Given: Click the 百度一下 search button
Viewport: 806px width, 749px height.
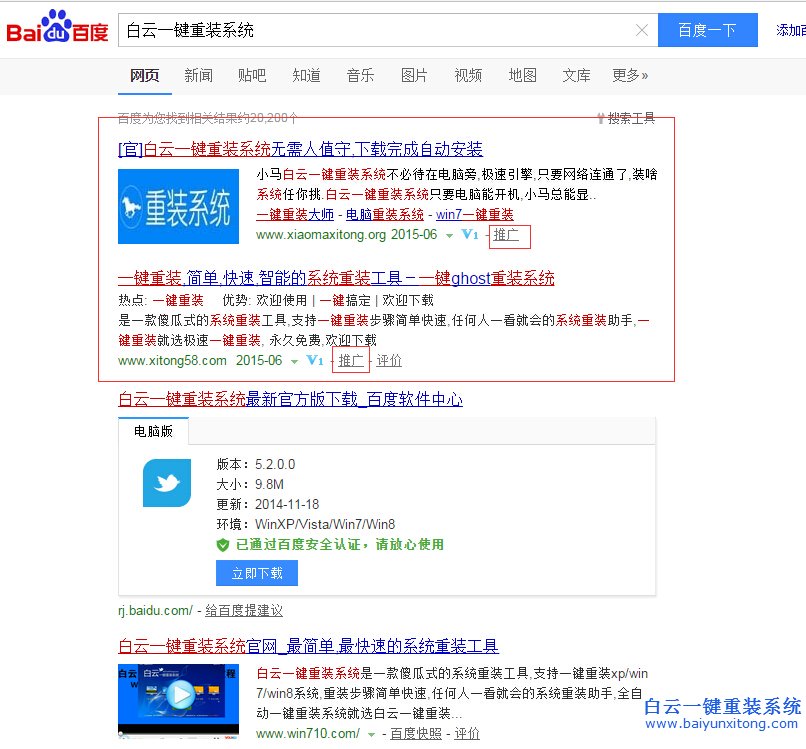Looking at the screenshot, I should click(x=707, y=30).
